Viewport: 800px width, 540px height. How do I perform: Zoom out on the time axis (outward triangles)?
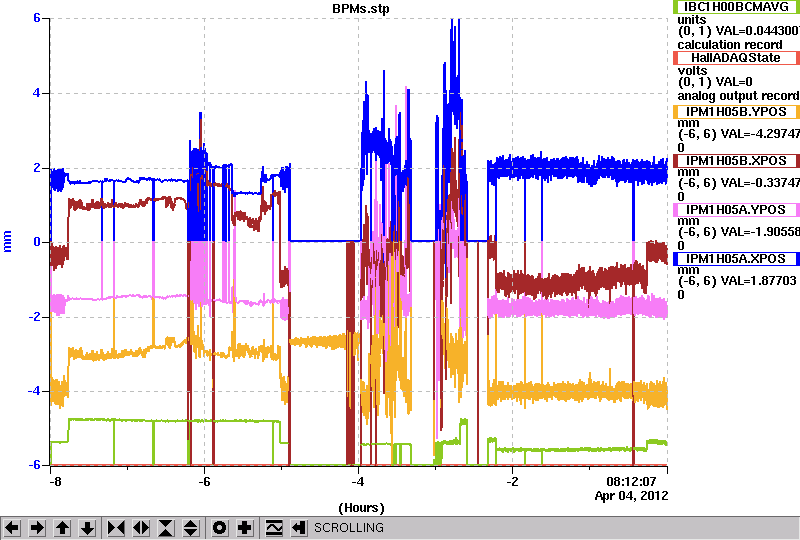click(141, 528)
